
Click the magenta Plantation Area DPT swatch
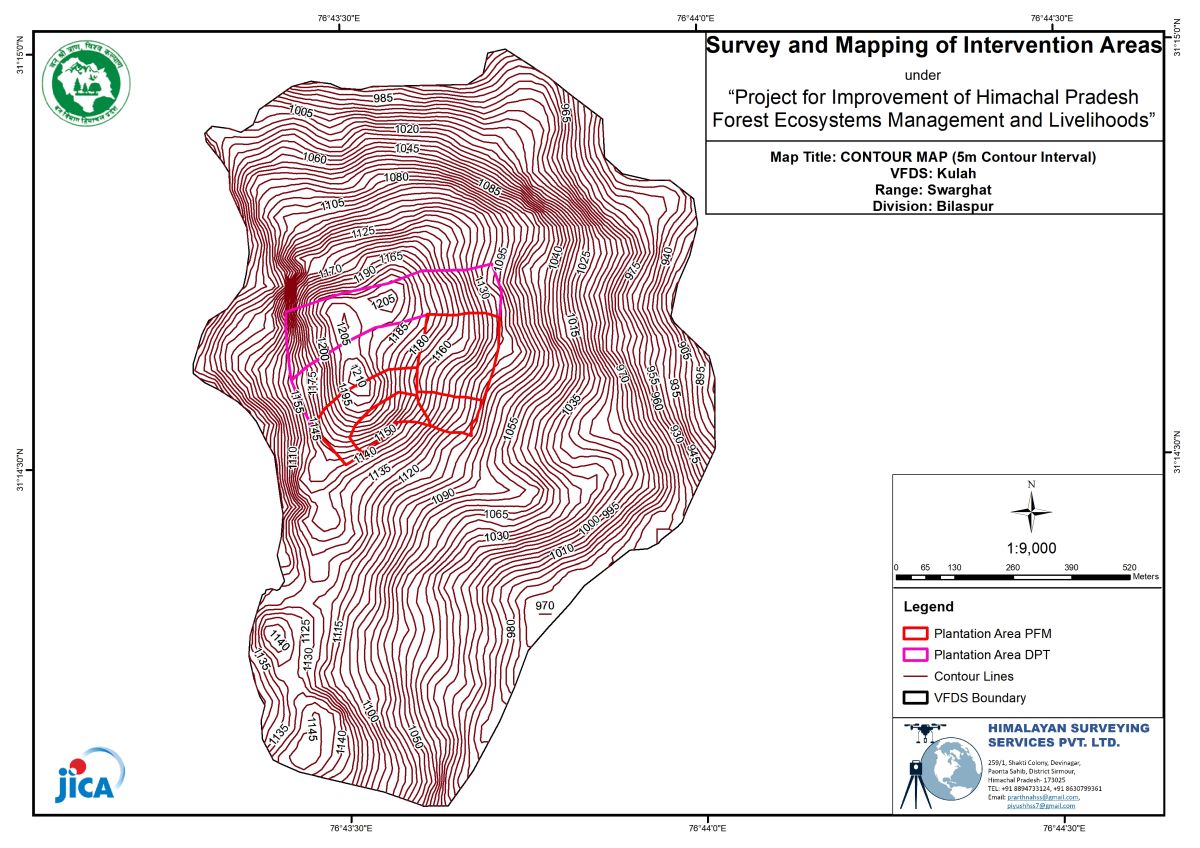pyautogui.click(x=914, y=655)
